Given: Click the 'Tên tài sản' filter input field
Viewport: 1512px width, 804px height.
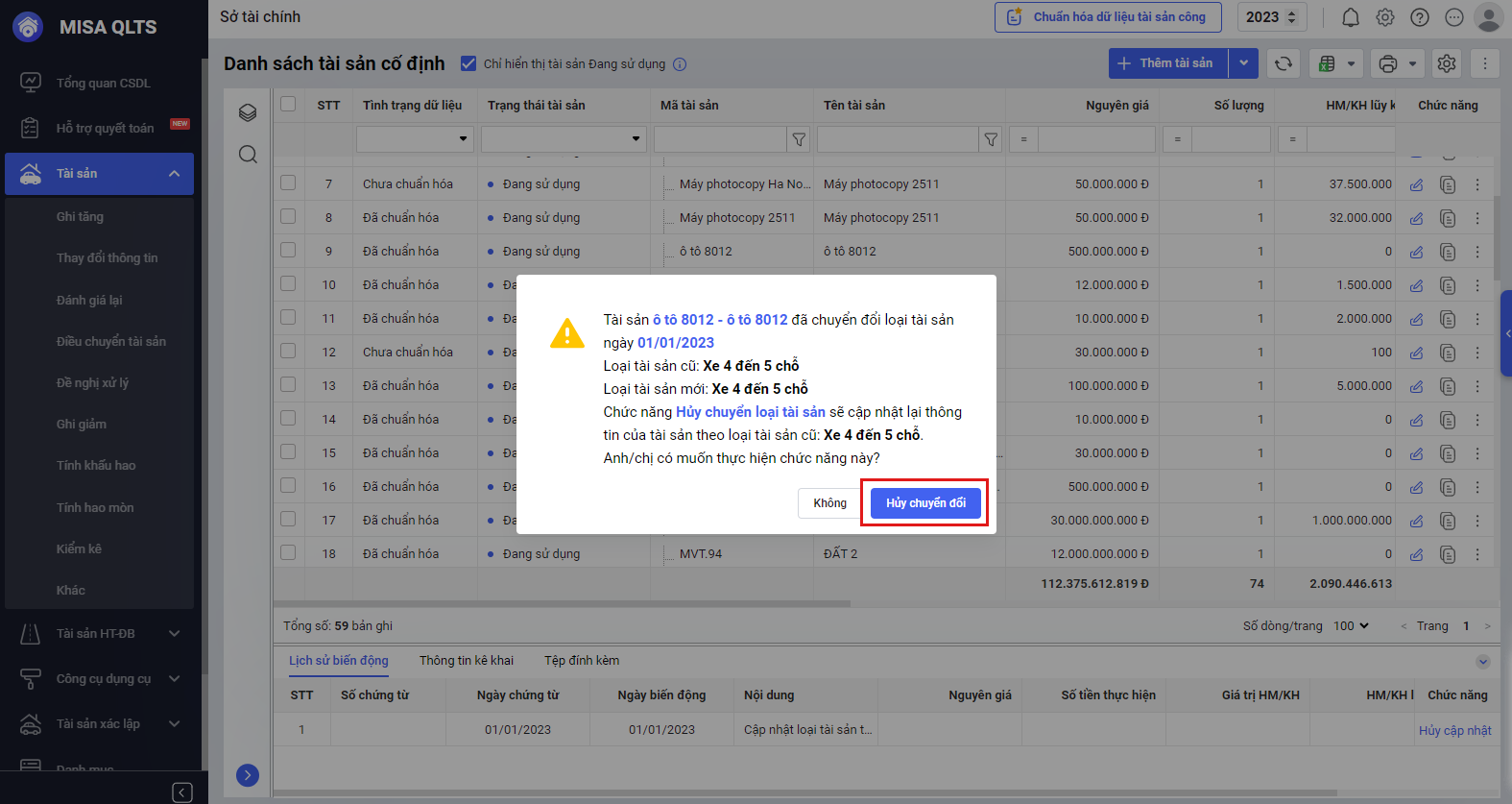Looking at the screenshot, I should [x=897, y=139].
